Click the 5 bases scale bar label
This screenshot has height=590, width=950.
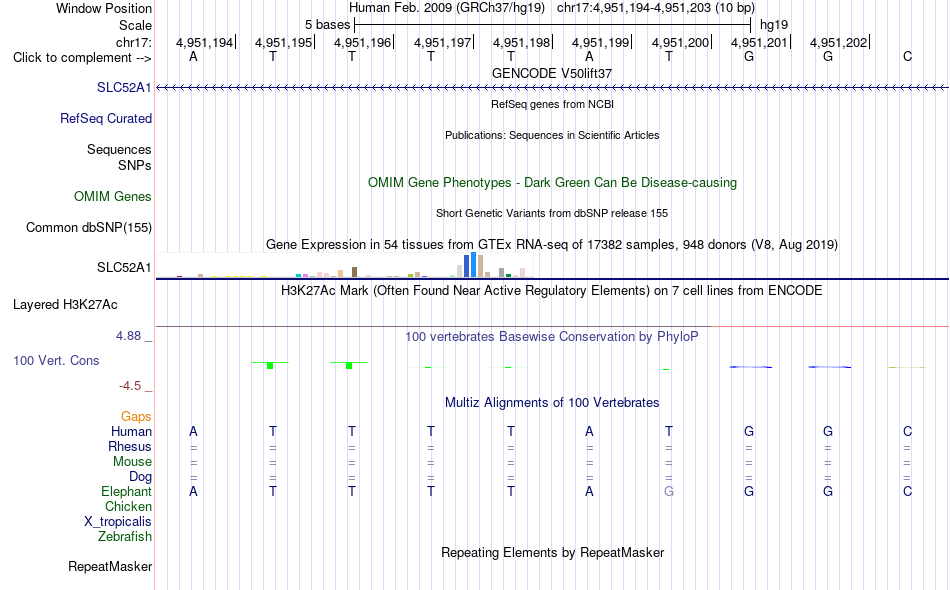[x=327, y=25]
